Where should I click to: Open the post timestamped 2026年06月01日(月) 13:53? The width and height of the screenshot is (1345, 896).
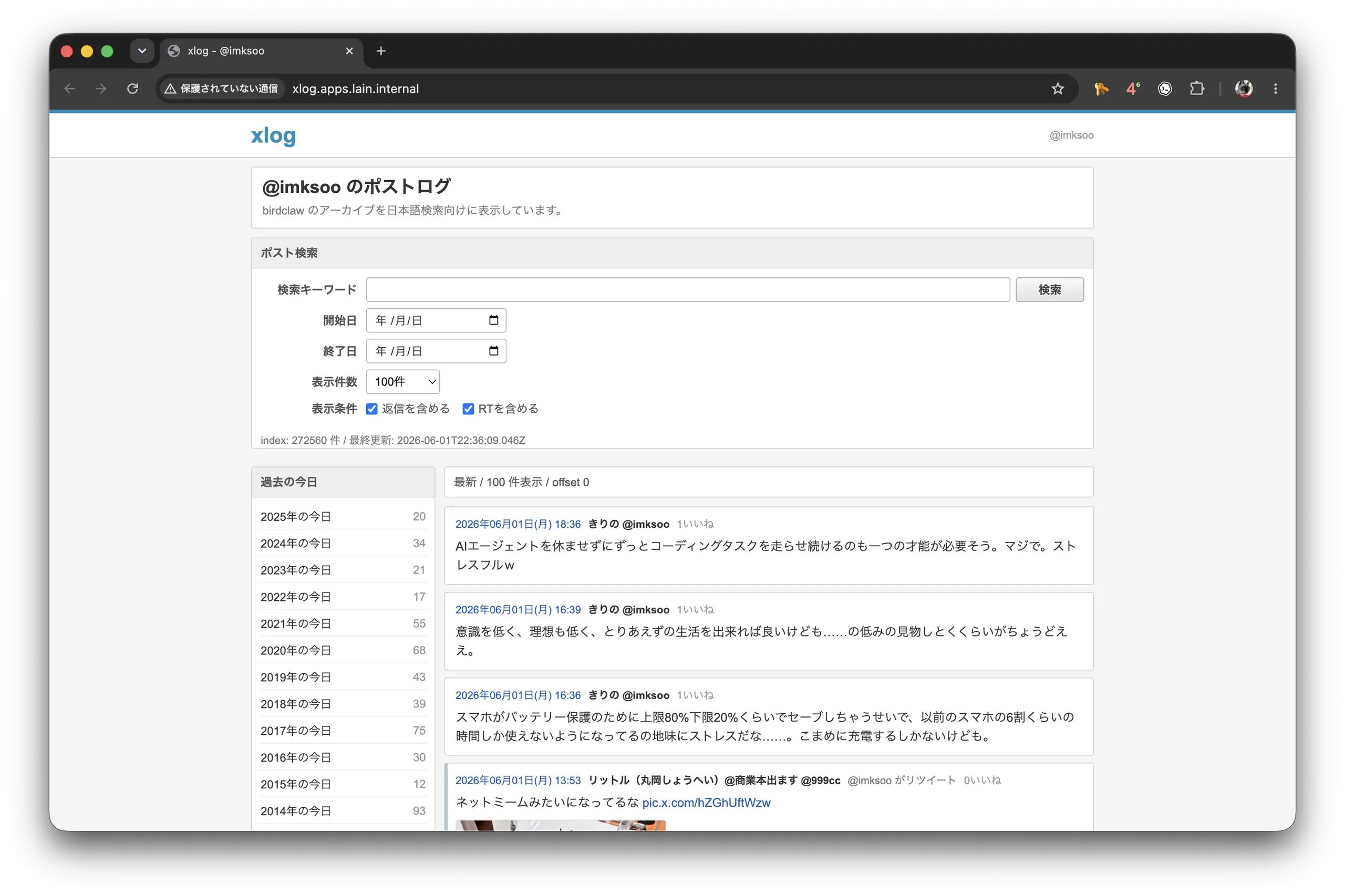(x=518, y=780)
